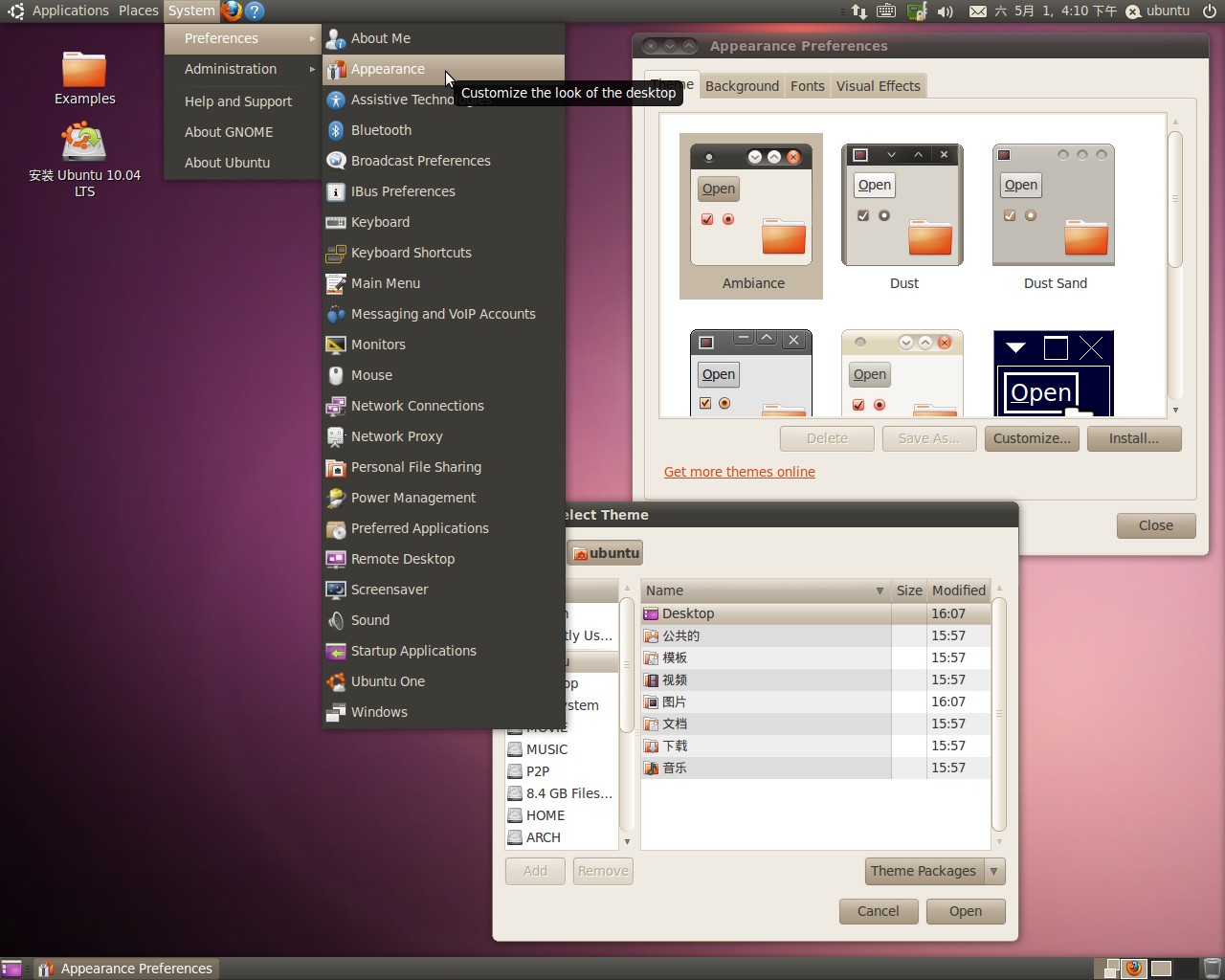Click Cancel in Select Theme dialog

pos(879,911)
